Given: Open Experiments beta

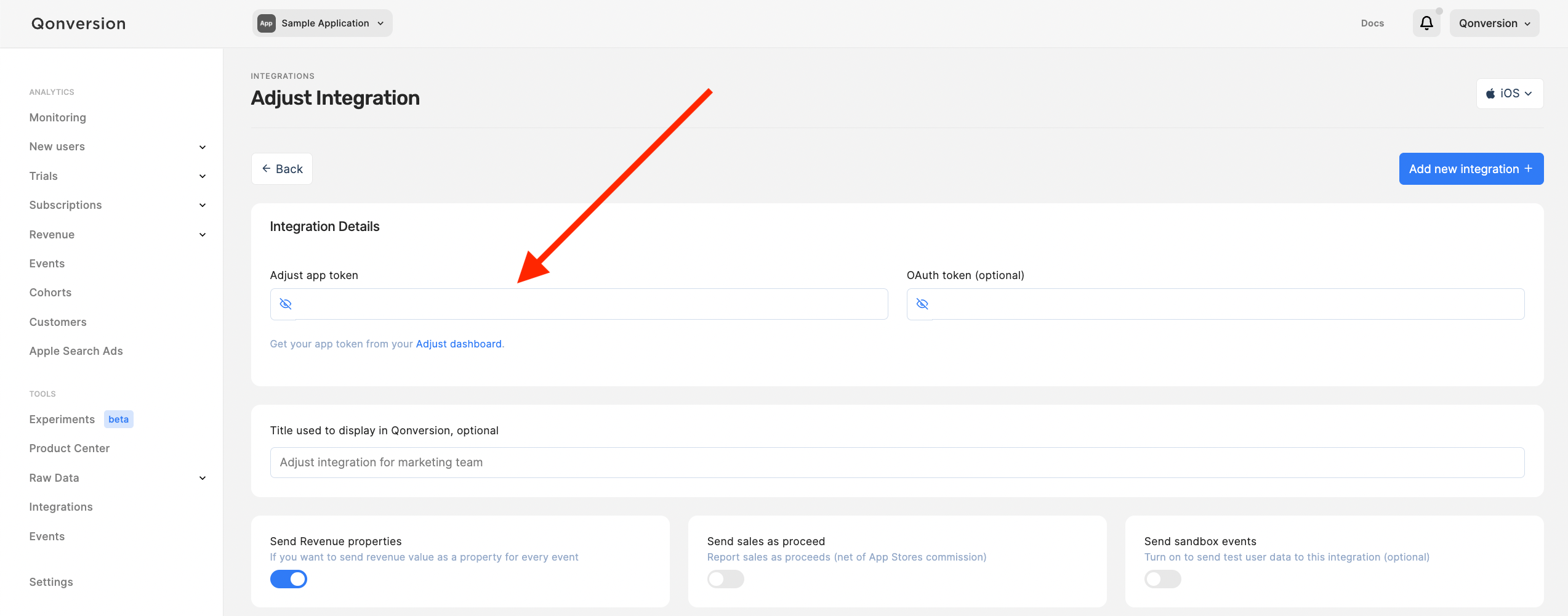Looking at the screenshot, I should pyautogui.click(x=81, y=419).
